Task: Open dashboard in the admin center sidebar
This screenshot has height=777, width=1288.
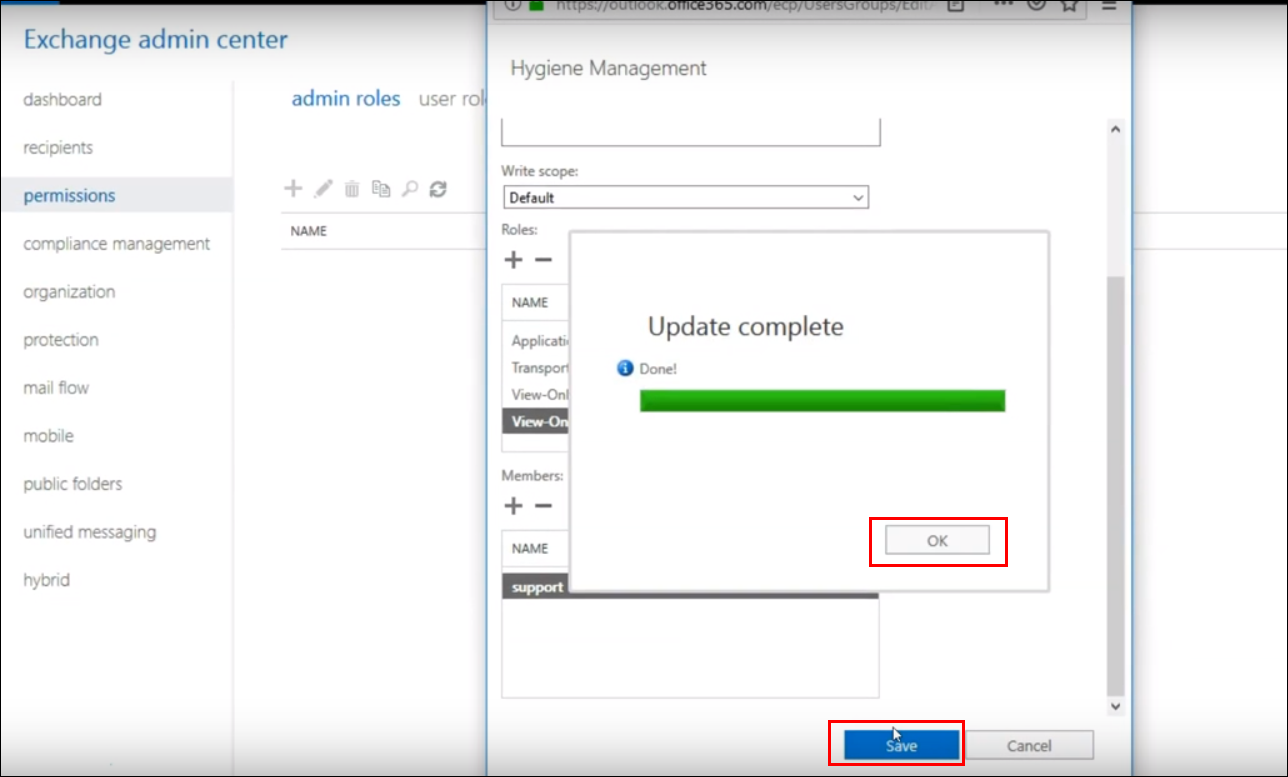Action: coord(62,99)
